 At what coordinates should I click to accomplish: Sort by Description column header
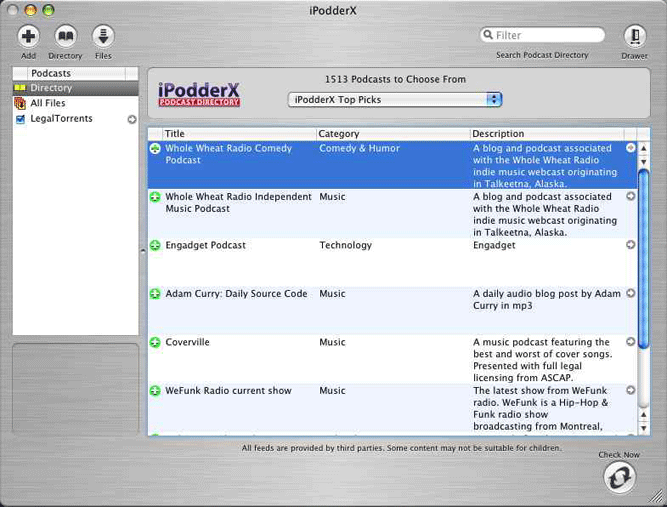[x=547, y=134]
